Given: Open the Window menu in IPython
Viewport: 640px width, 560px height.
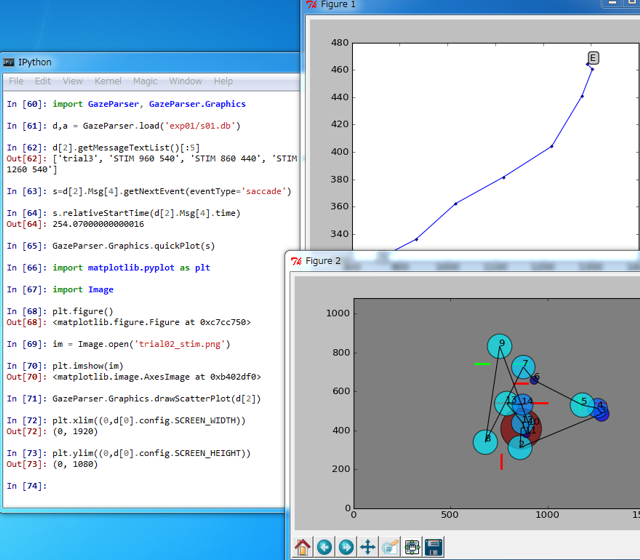Looking at the screenshot, I should coord(185,81).
